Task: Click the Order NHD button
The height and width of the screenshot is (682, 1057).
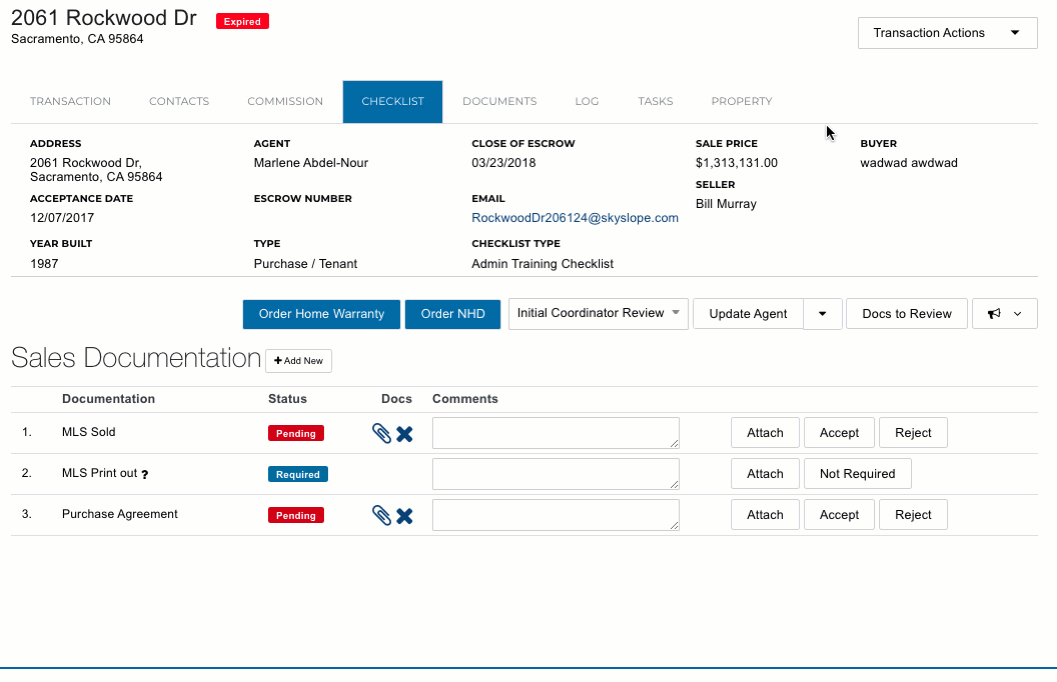Action: 453,314
